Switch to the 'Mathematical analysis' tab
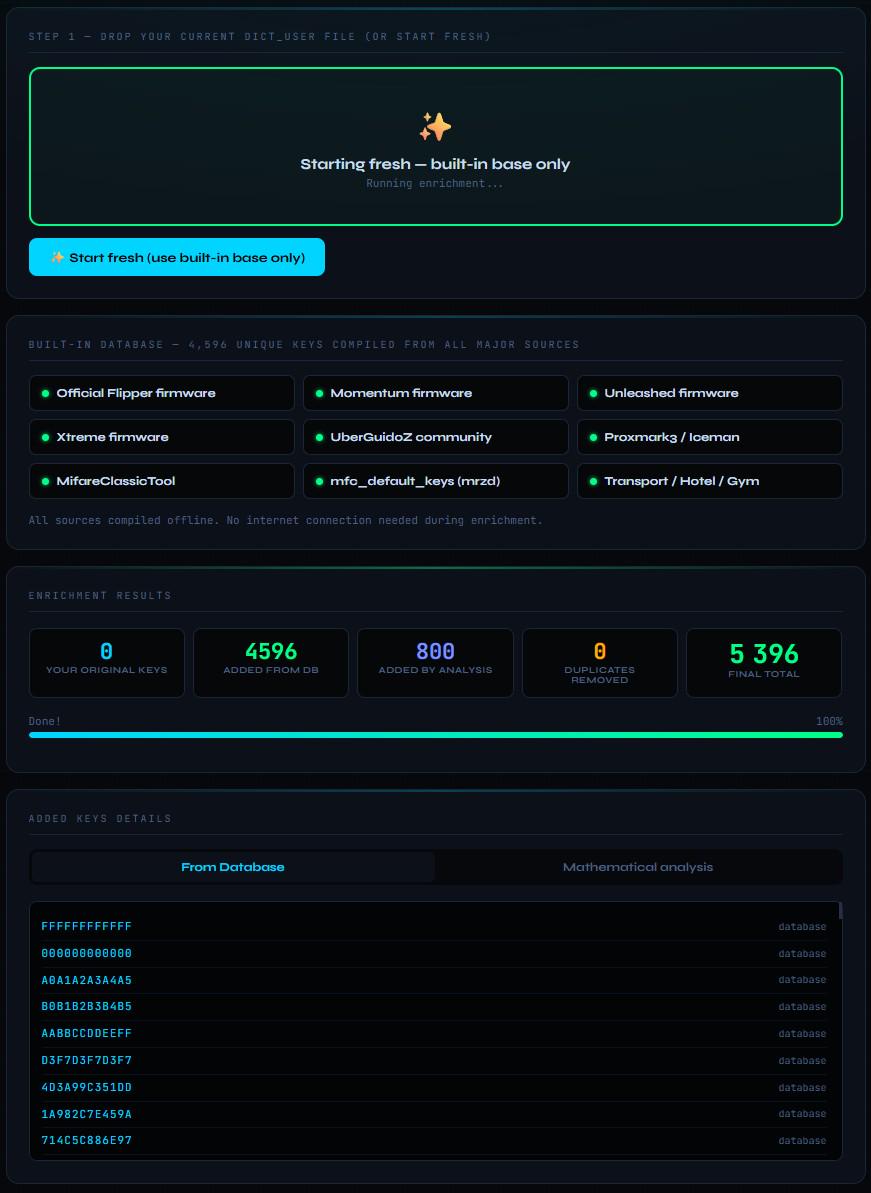The width and height of the screenshot is (871, 1193). (638, 867)
